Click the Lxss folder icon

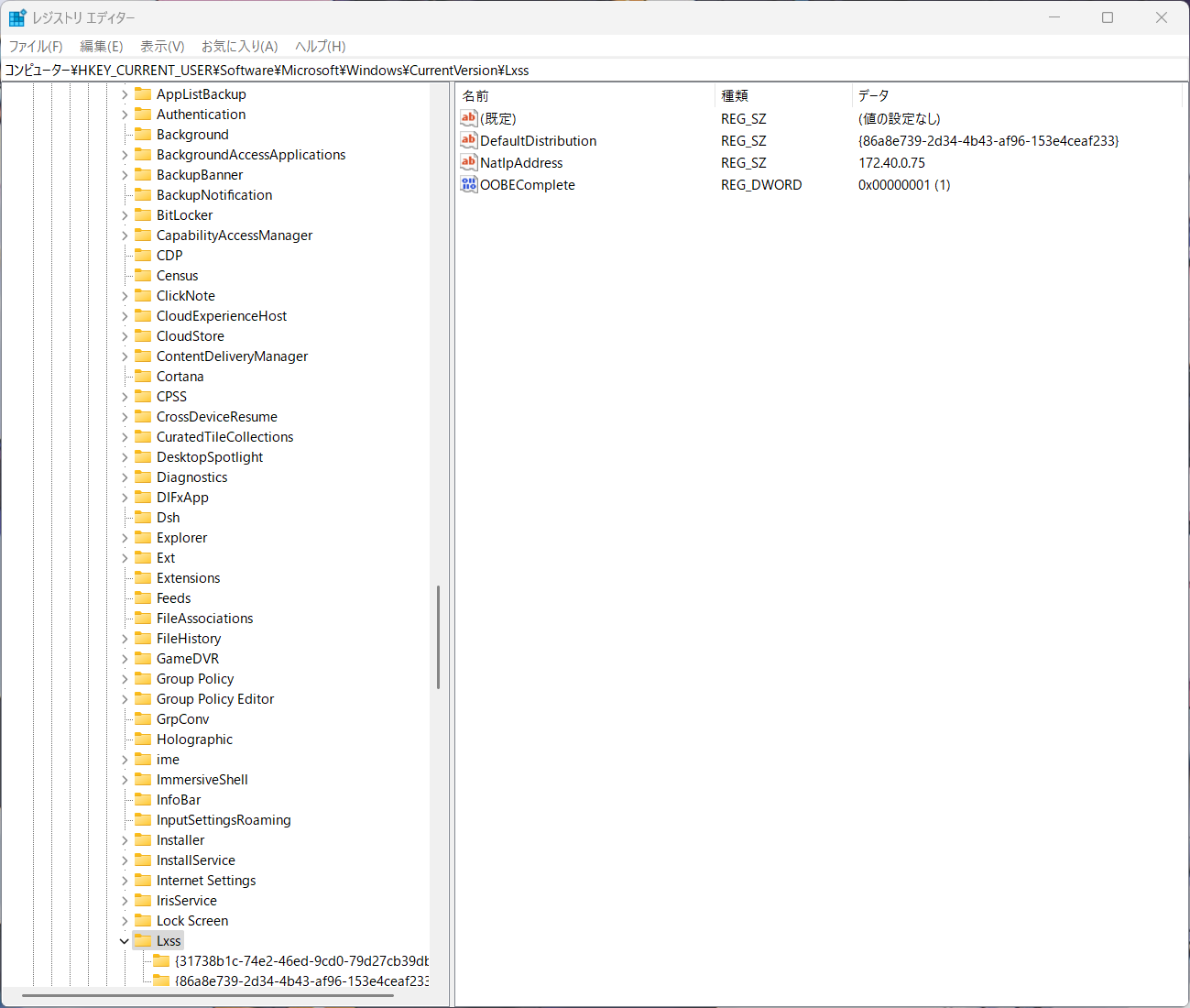[143, 940]
